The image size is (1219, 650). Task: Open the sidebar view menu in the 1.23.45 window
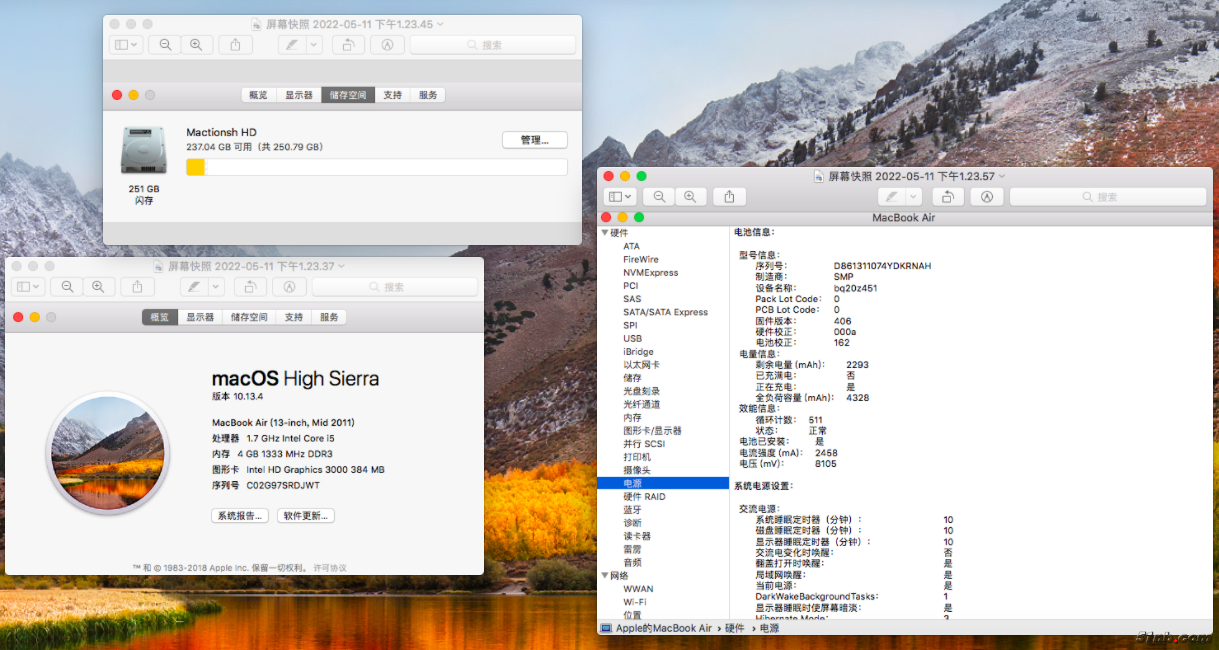(127, 45)
